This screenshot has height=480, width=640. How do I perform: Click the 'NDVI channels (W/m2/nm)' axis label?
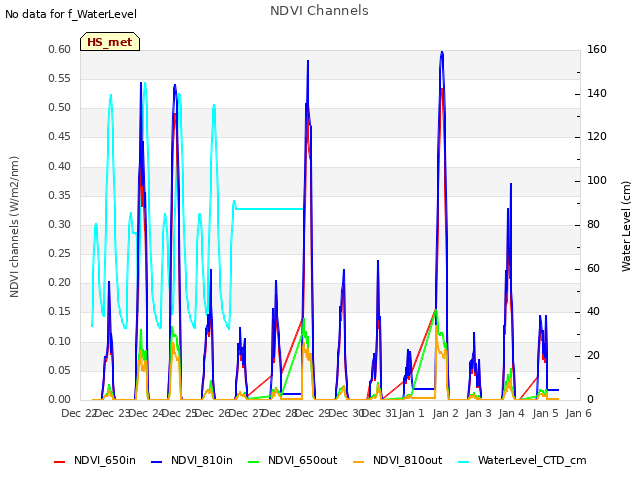14,227
